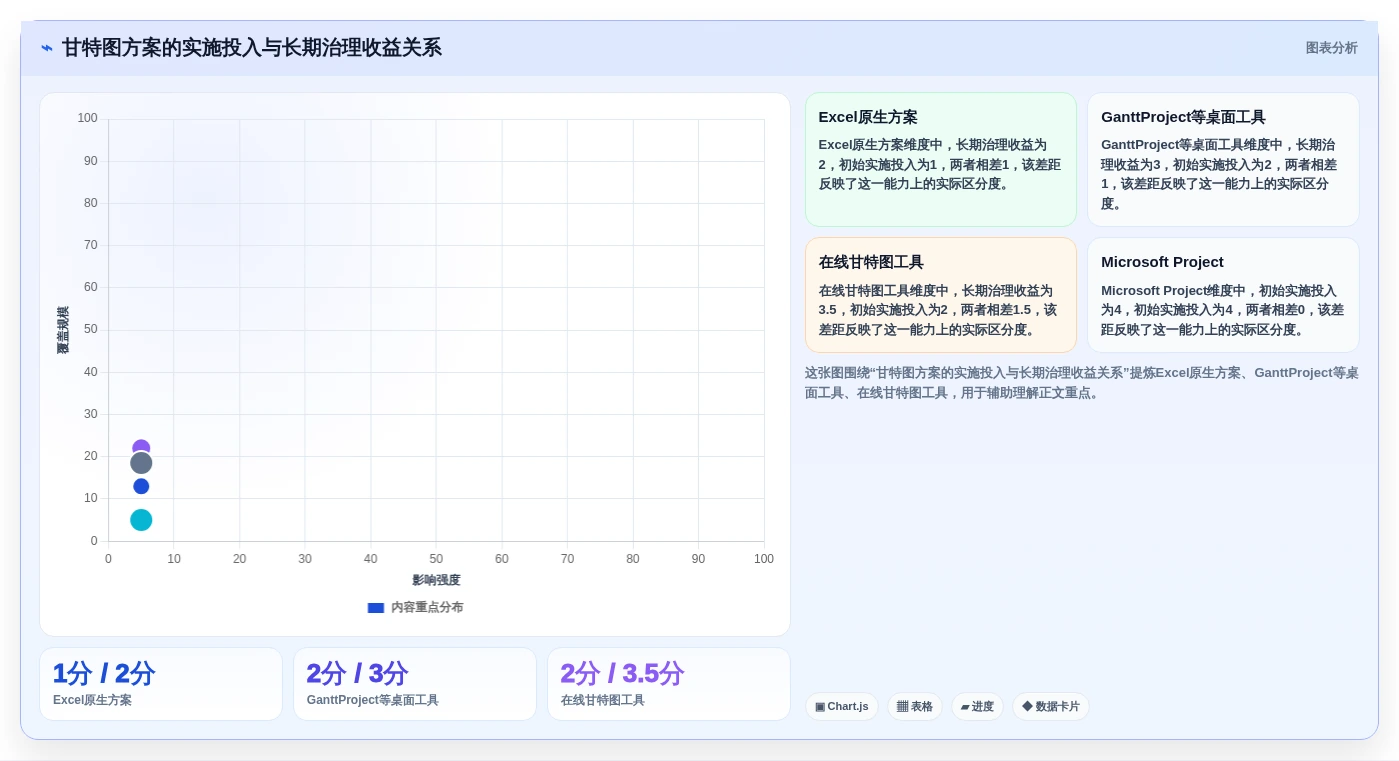The height and width of the screenshot is (761, 1399).
Task: Click the 图表分析 label in header
Action: [x=1331, y=48]
